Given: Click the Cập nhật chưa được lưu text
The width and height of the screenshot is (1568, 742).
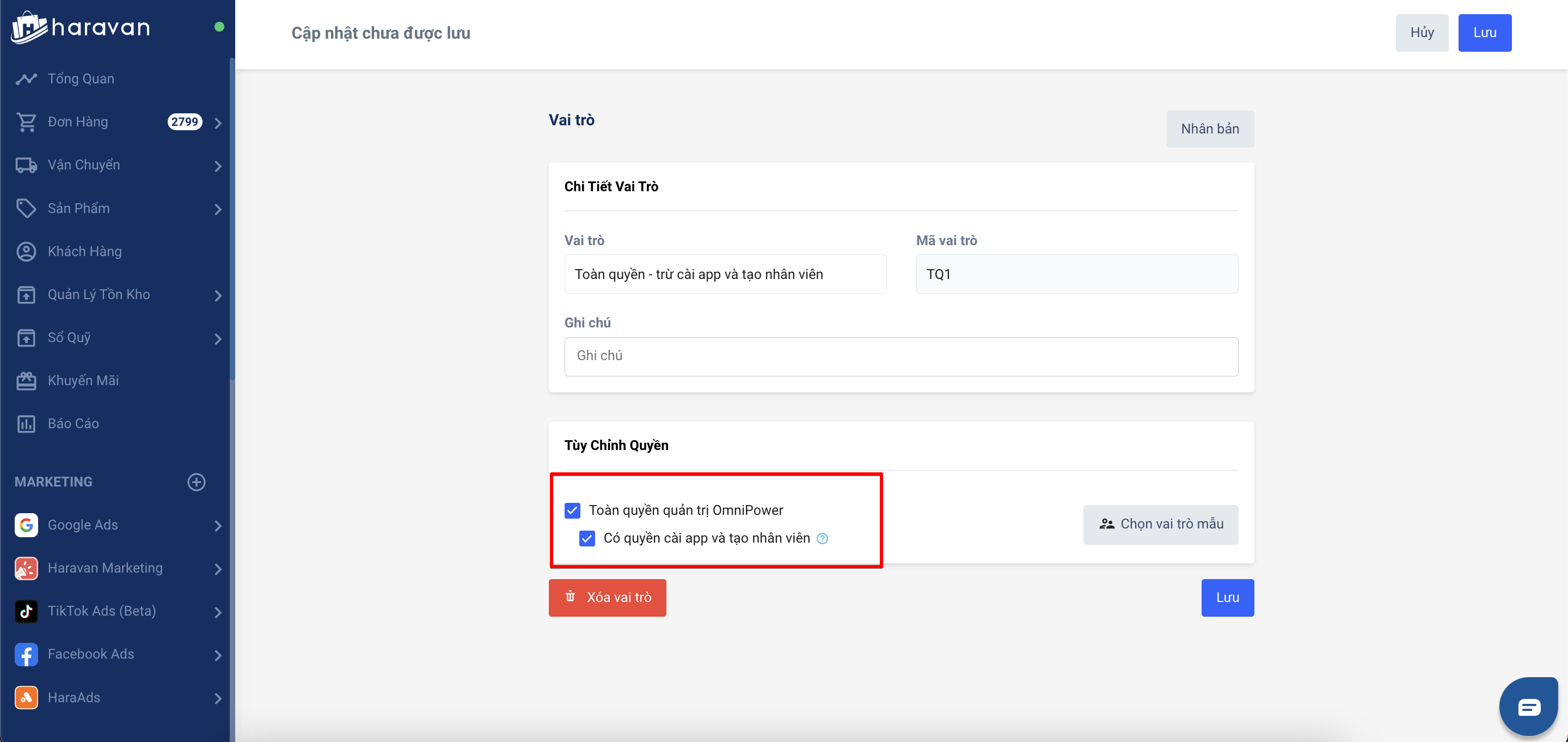Looking at the screenshot, I should pyautogui.click(x=381, y=33).
